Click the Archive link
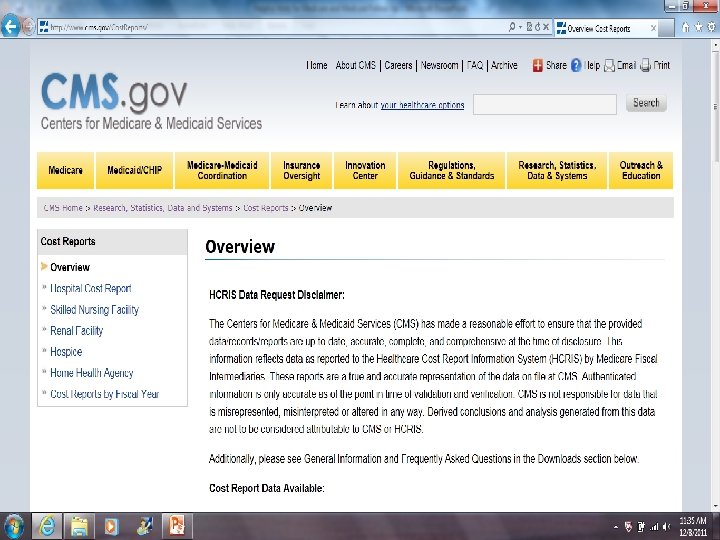The height and width of the screenshot is (540, 720). [x=504, y=65]
